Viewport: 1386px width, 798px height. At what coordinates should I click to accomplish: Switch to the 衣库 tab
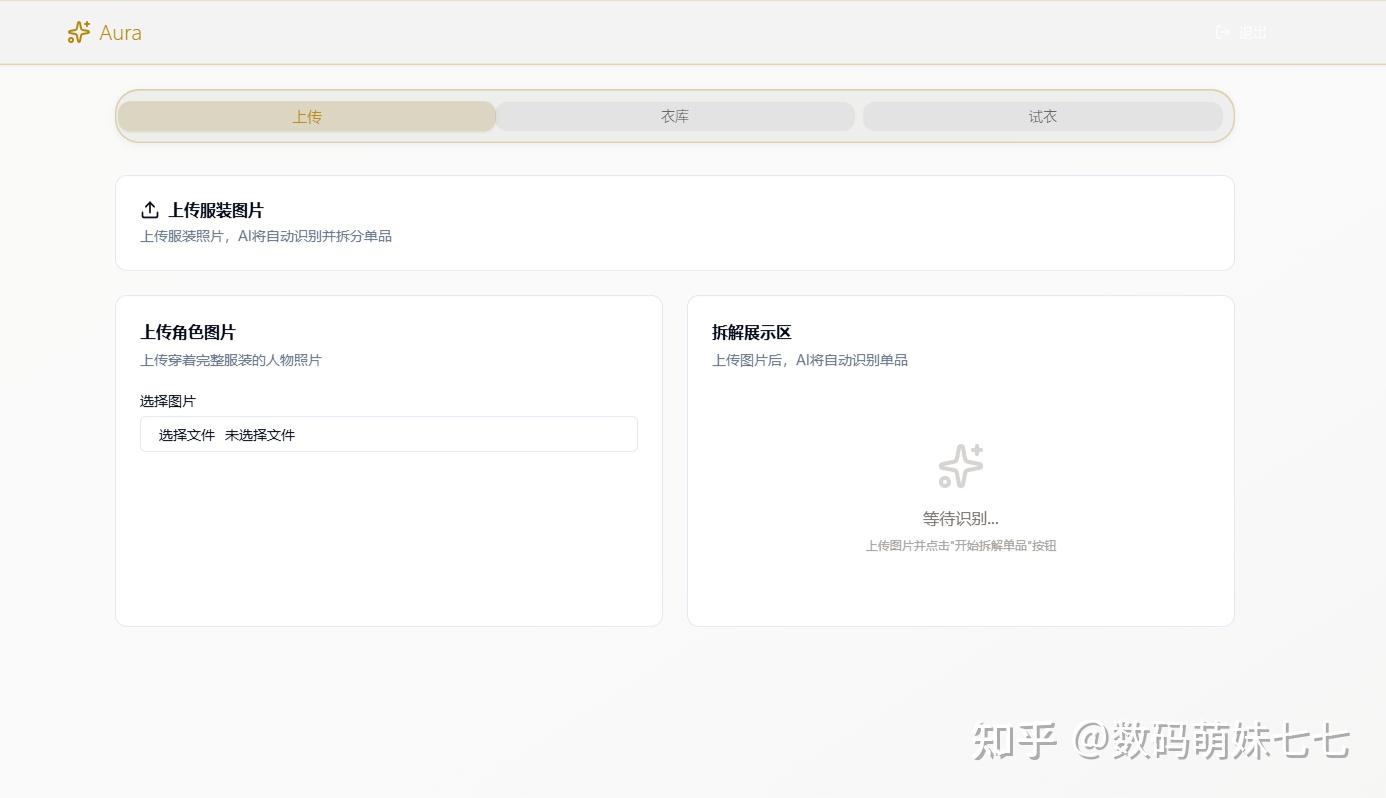coord(674,116)
